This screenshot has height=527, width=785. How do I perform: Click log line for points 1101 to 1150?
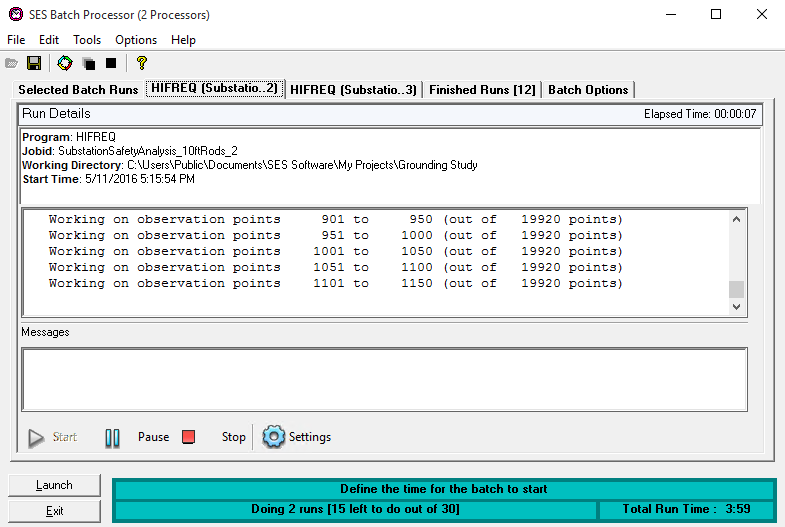tap(335, 283)
